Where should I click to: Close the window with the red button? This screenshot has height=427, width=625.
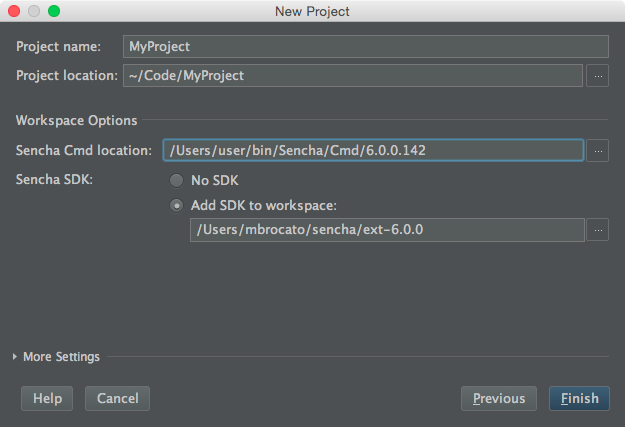14,11
